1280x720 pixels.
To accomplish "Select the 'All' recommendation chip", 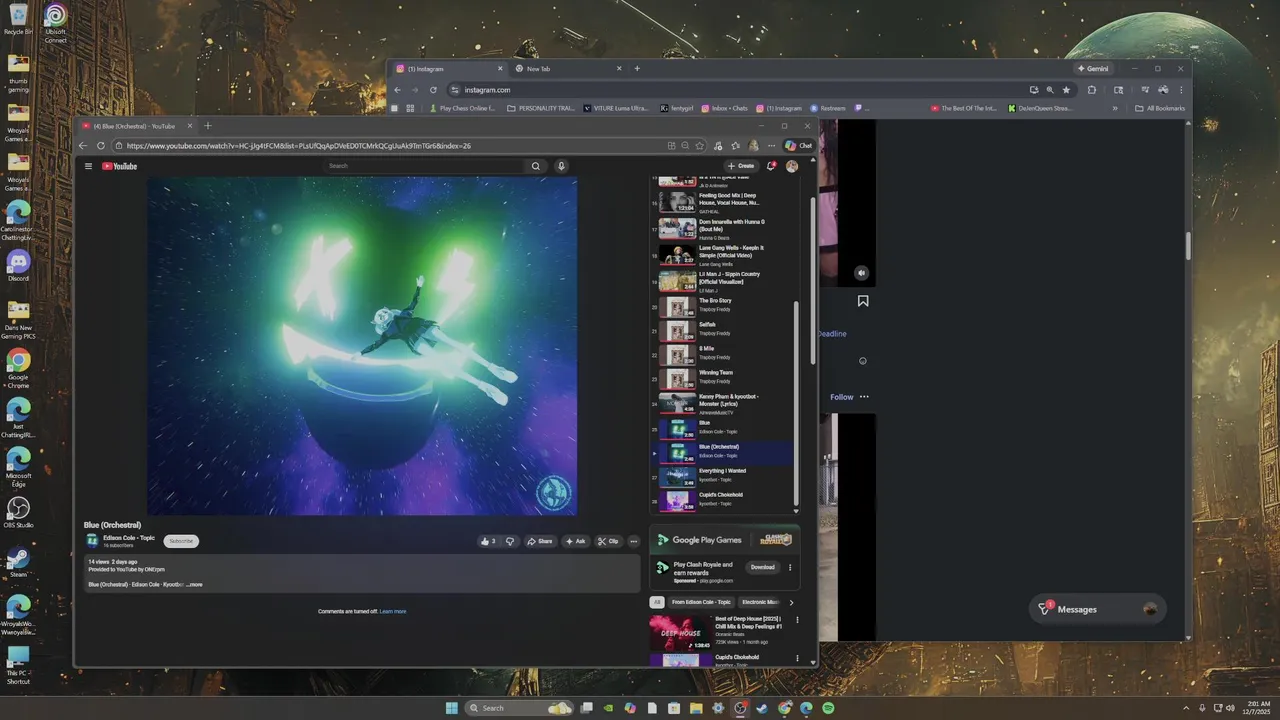I will click(657, 602).
